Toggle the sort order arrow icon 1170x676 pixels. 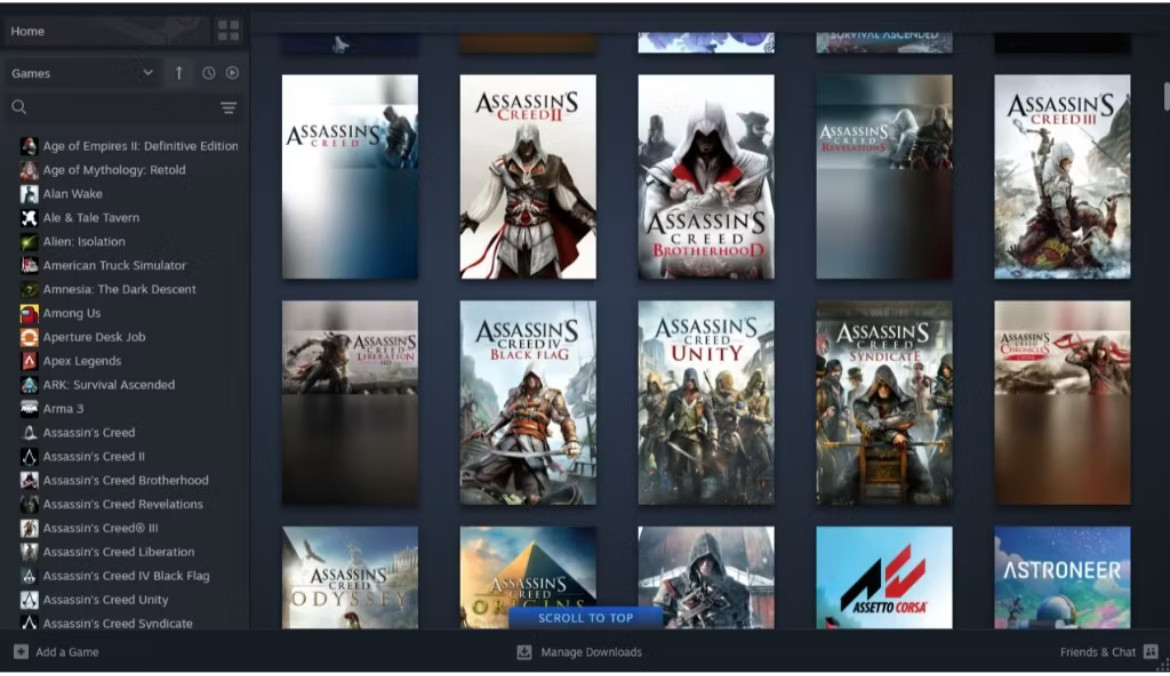[179, 73]
